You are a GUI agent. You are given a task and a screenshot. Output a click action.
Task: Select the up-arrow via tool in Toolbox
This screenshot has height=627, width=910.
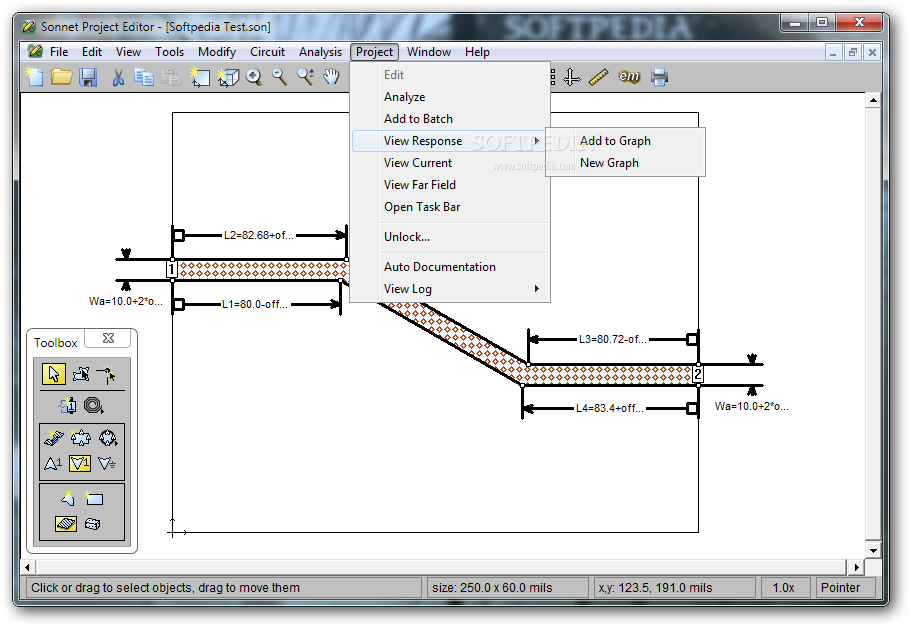pyautogui.click(x=53, y=463)
